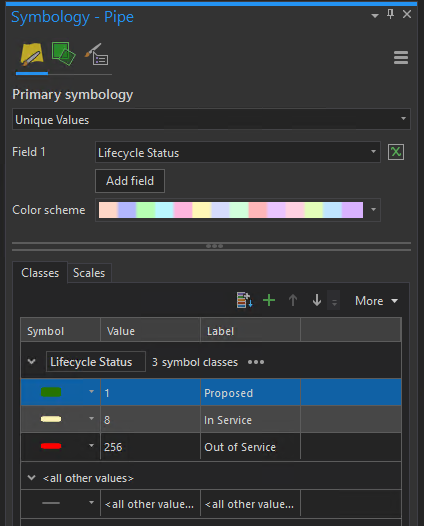This screenshot has width=424, height=526.
Task: Select the Classes tab
Action: [x=40, y=273]
